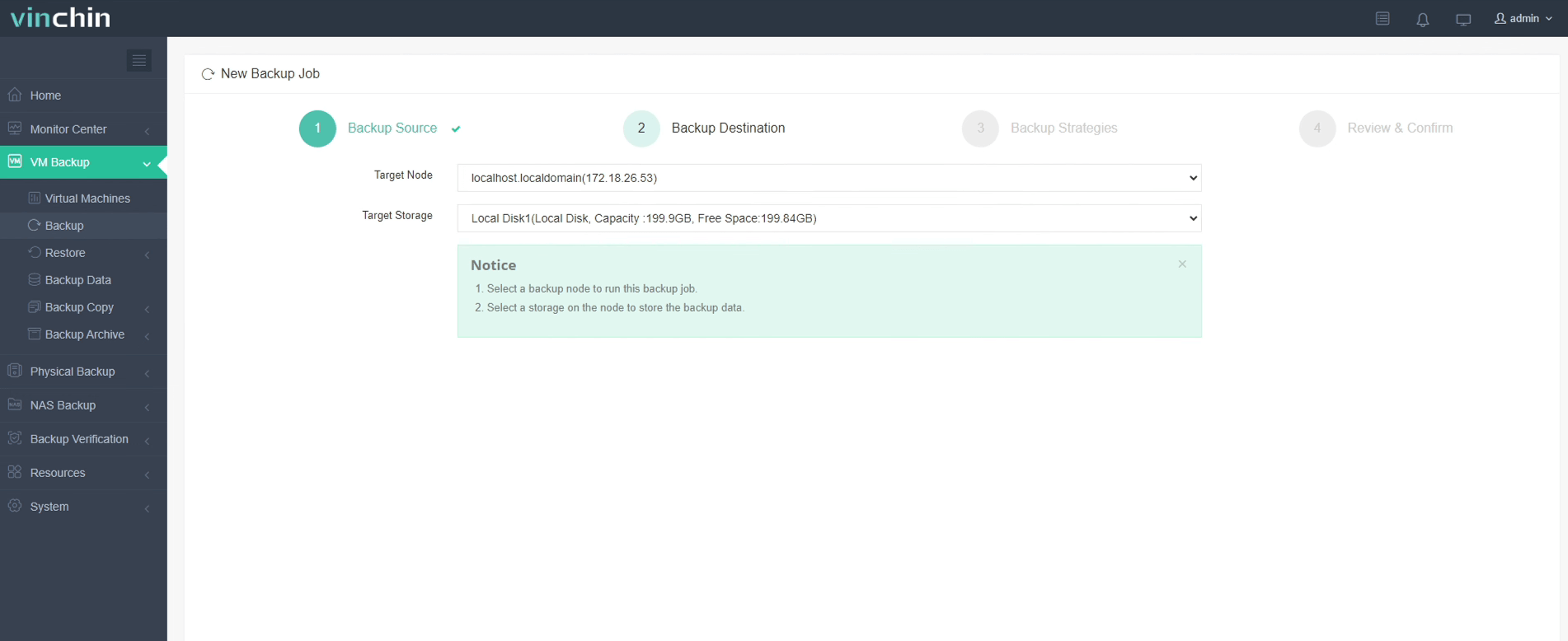Click the step 1 circle
Image resolution: width=1568 pixels, height=641 pixels.
coord(317,129)
